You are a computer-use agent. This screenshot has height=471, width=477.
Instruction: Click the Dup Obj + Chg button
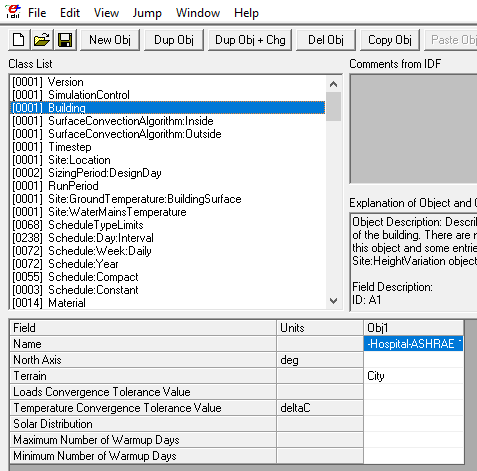coord(250,40)
